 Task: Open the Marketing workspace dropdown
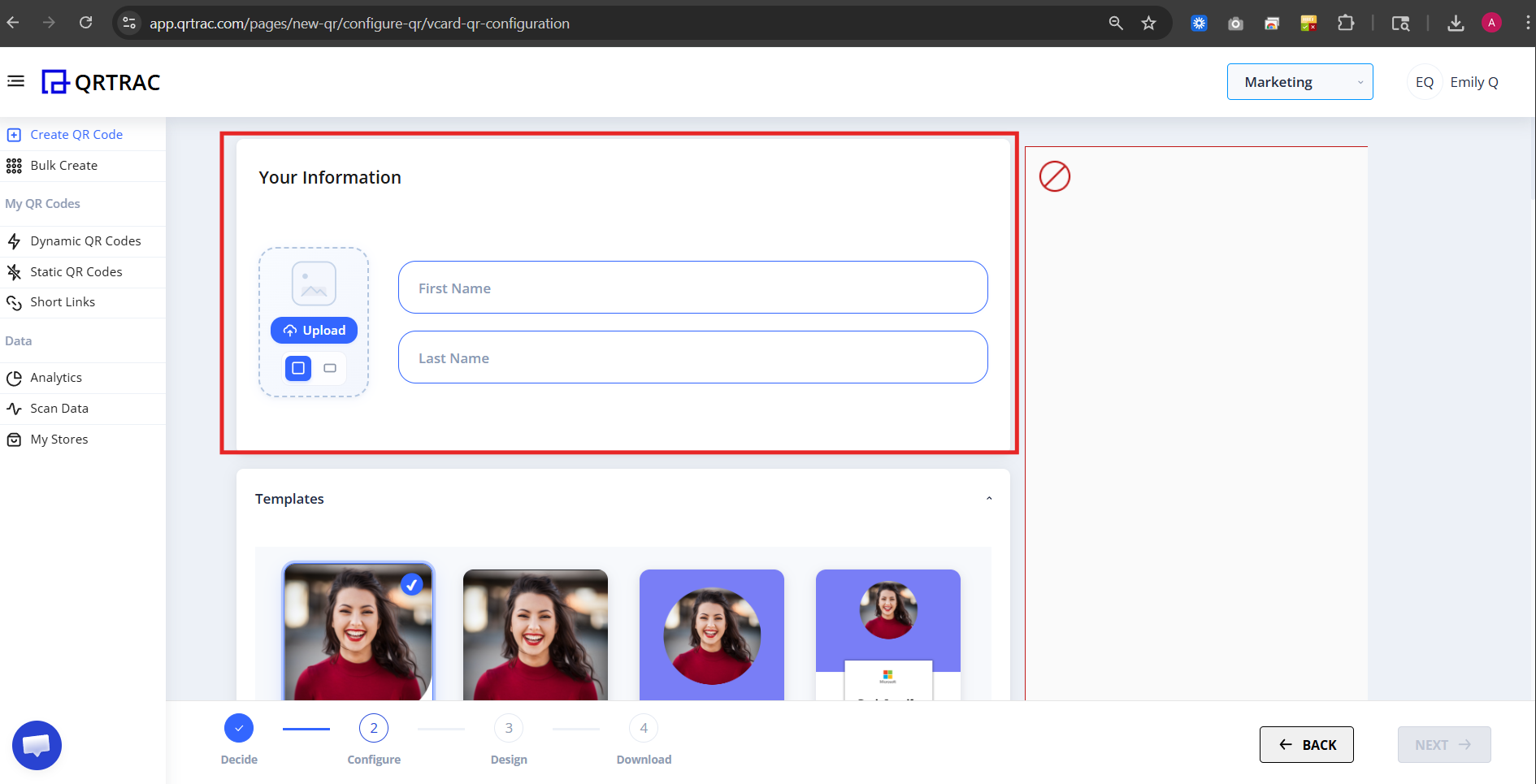pos(1299,81)
